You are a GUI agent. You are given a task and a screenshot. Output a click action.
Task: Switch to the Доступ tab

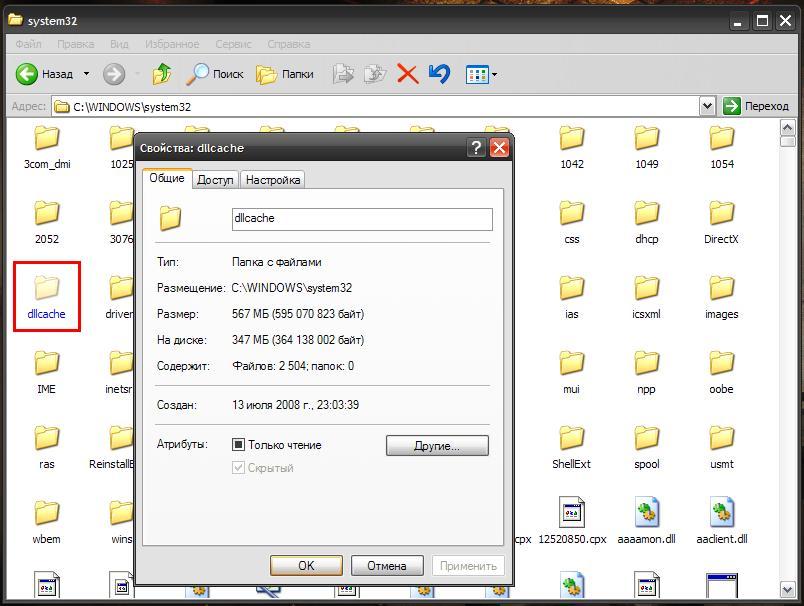pyautogui.click(x=215, y=180)
